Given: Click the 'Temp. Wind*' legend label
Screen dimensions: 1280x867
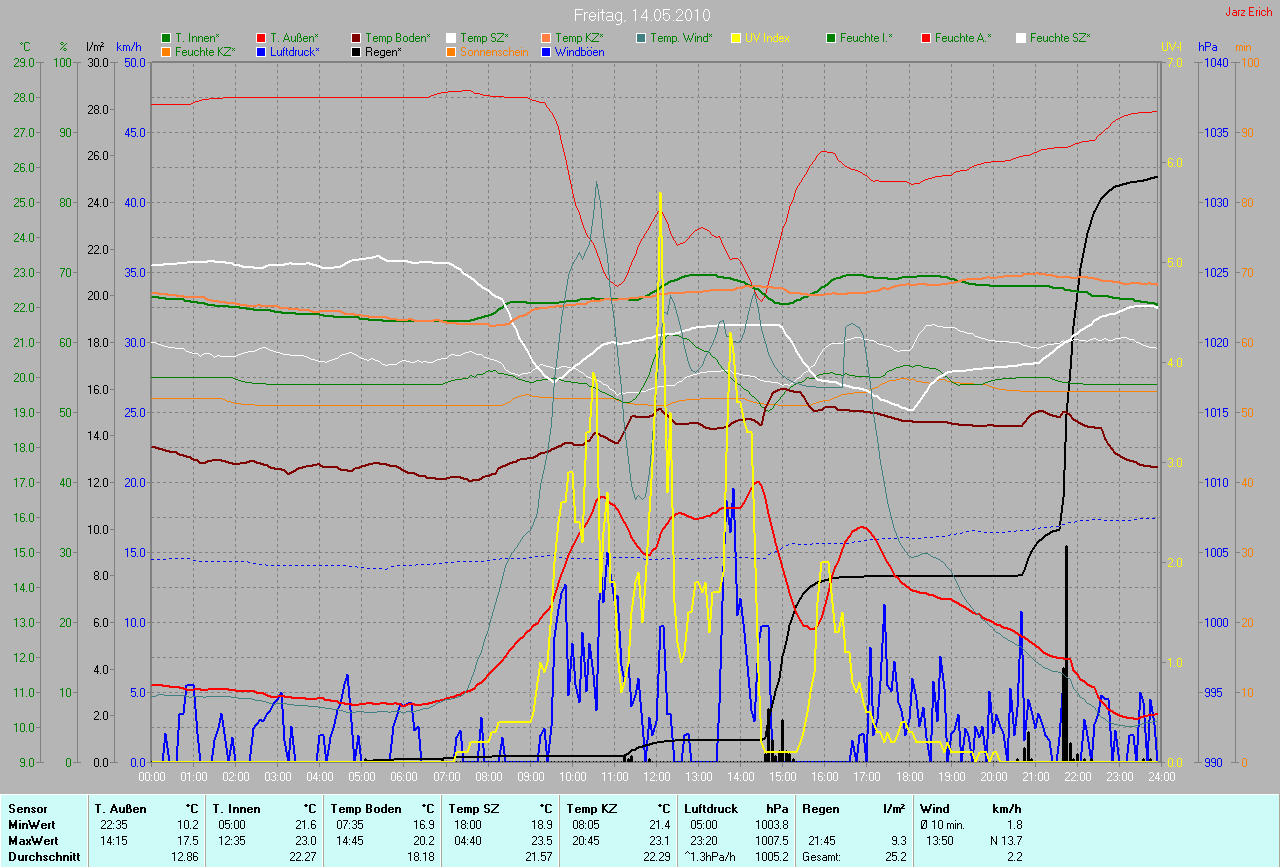Looking at the screenshot, I should tap(681, 38).
